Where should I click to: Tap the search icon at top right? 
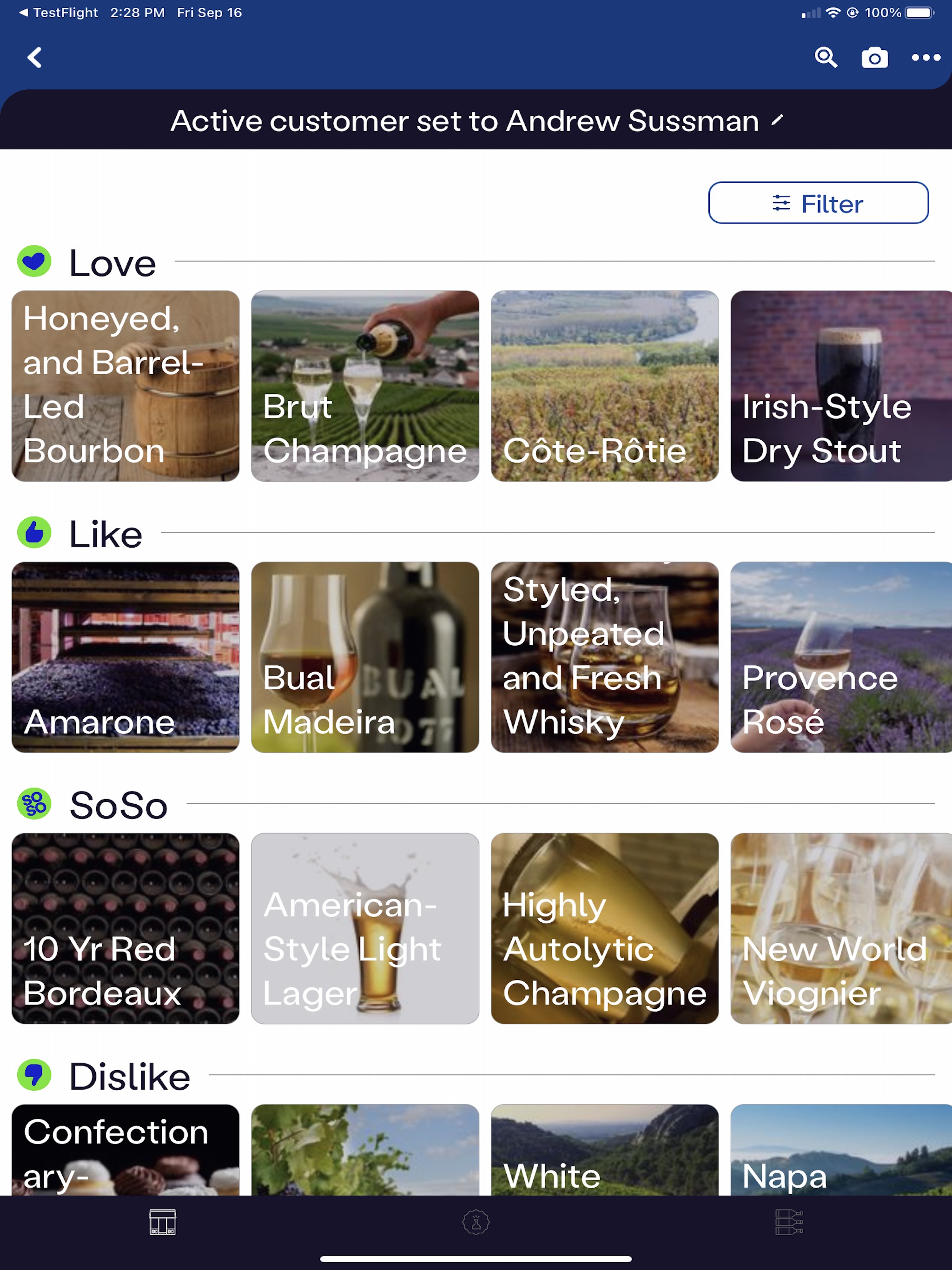click(826, 57)
